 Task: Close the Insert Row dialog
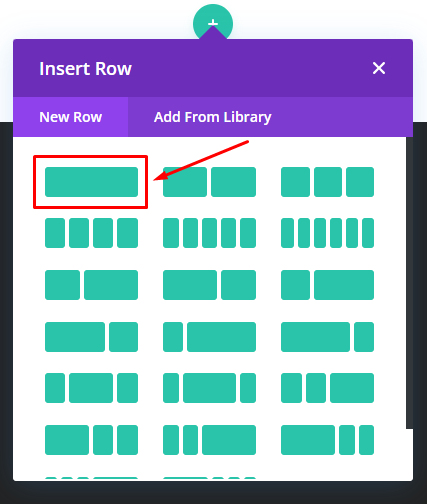coord(379,68)
